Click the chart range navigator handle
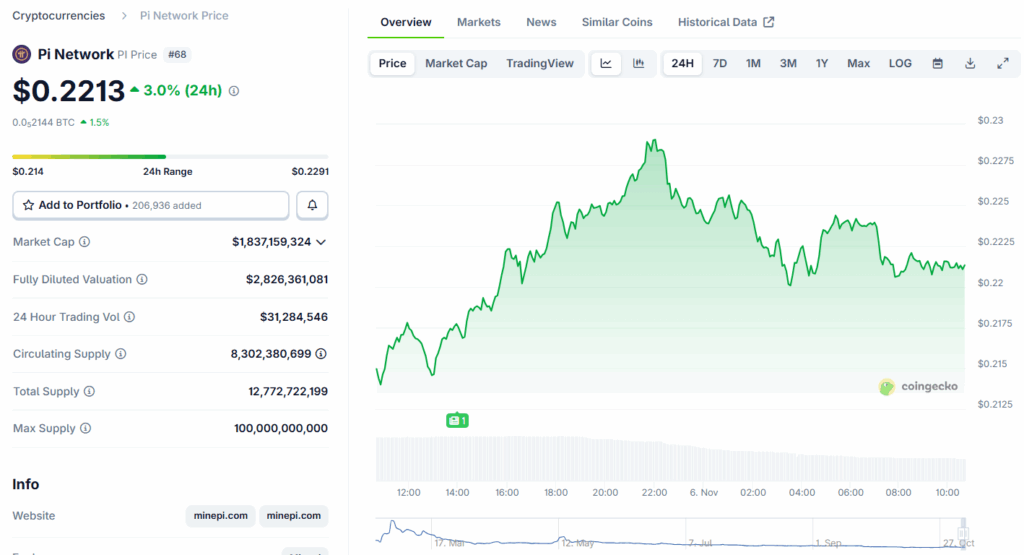The height and width of the screenshot is (555, 1024). pos(963,531)
